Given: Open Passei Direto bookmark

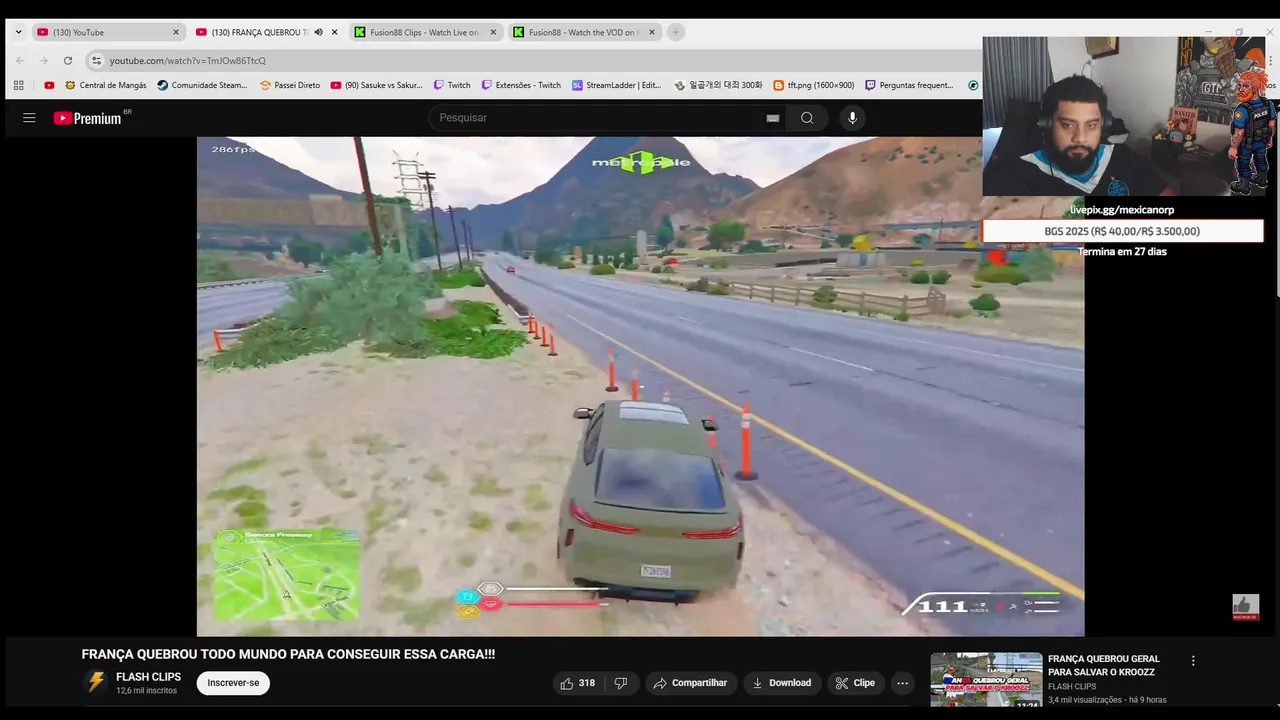Looking at the screenshot, I should click(290, 85).
